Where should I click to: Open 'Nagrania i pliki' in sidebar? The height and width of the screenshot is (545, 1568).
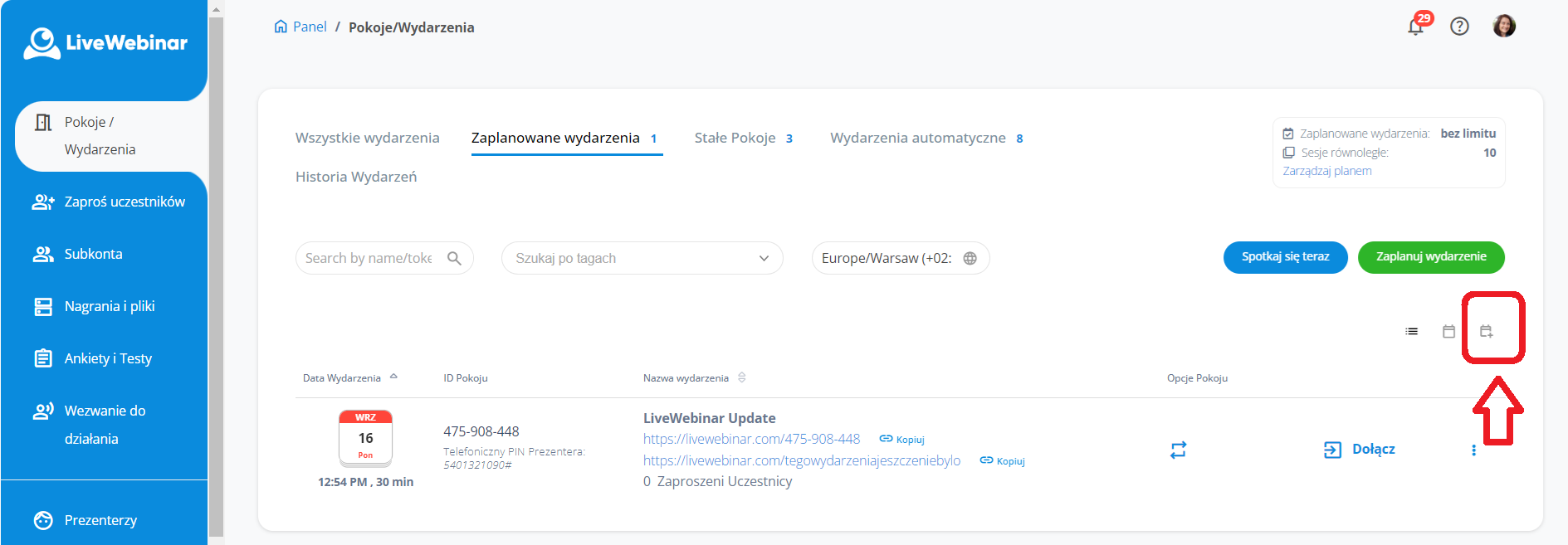[x=110, y=306]
